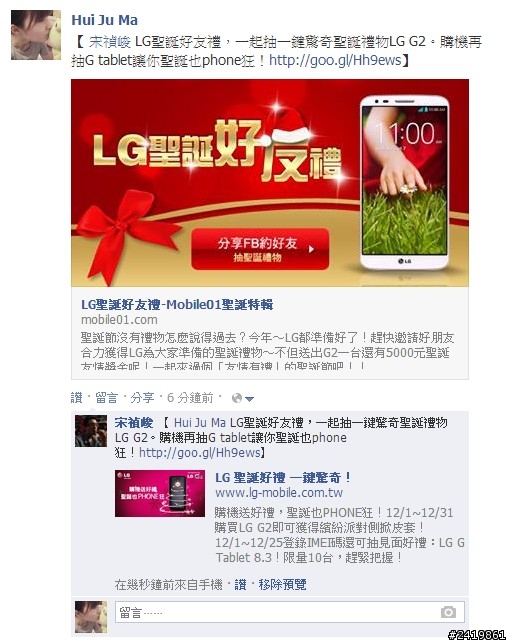
Task: Click 留言 action under the post
Action: 106,397
